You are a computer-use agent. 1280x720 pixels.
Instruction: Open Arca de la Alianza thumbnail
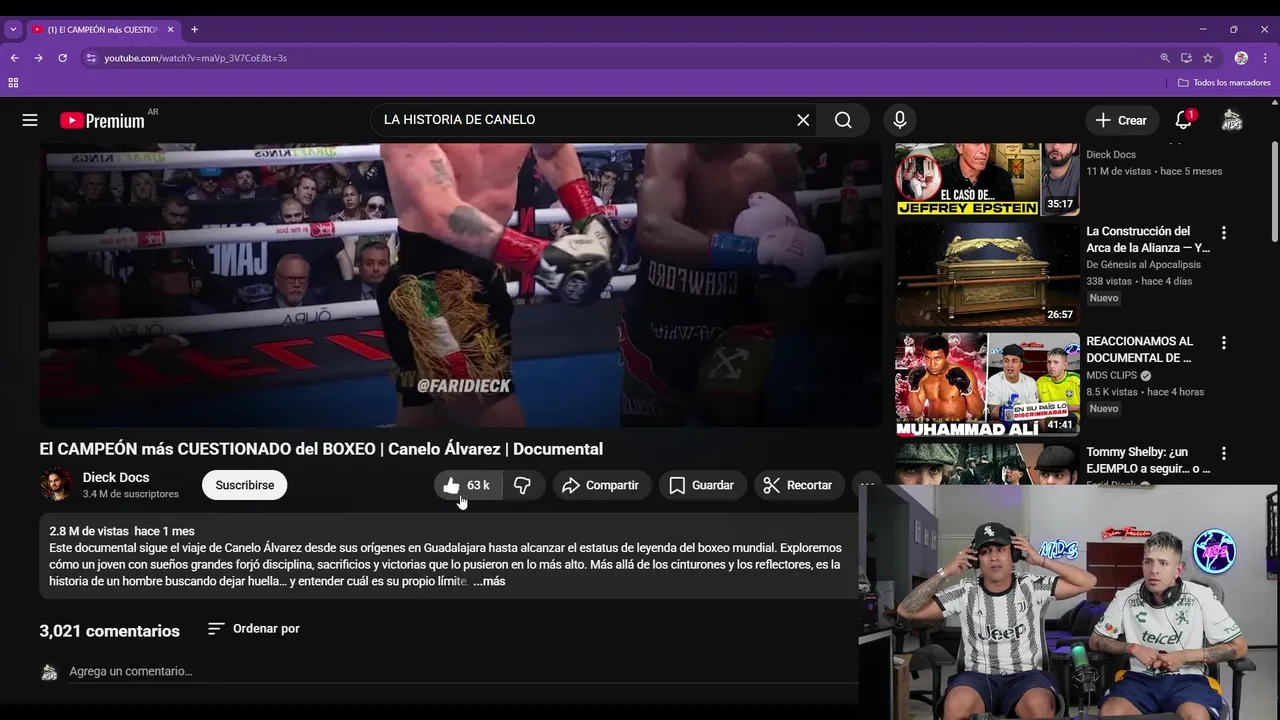[987, 274]
